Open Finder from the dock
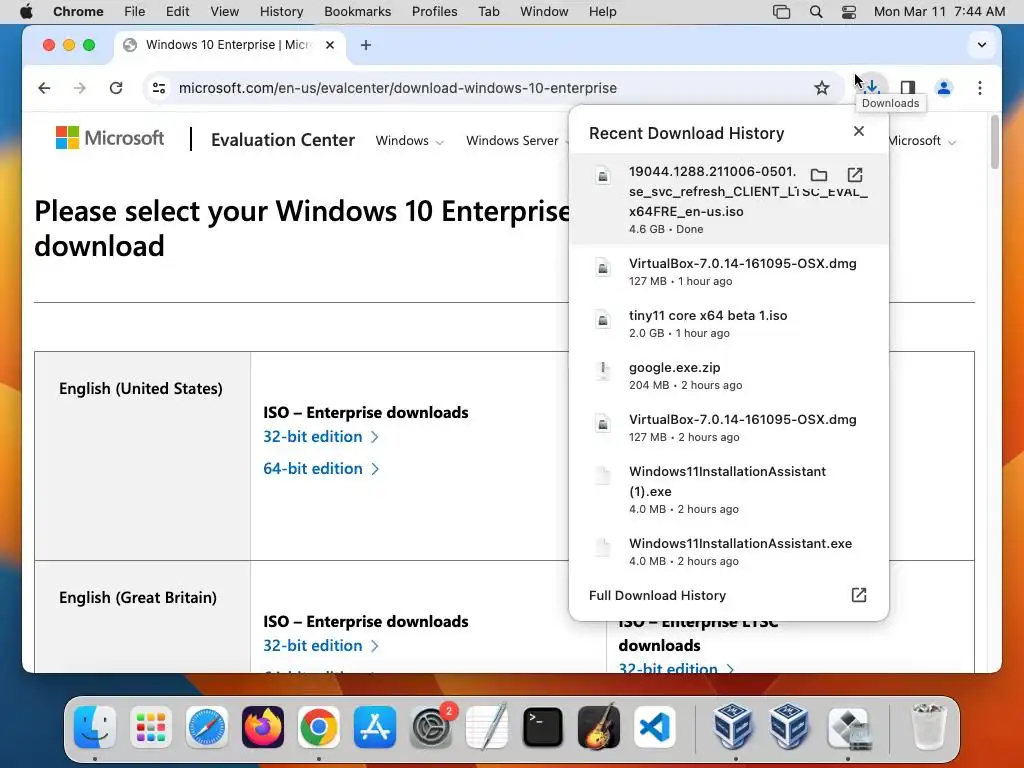Screen dimensions: 1024x768 click(x=95, y=727)
